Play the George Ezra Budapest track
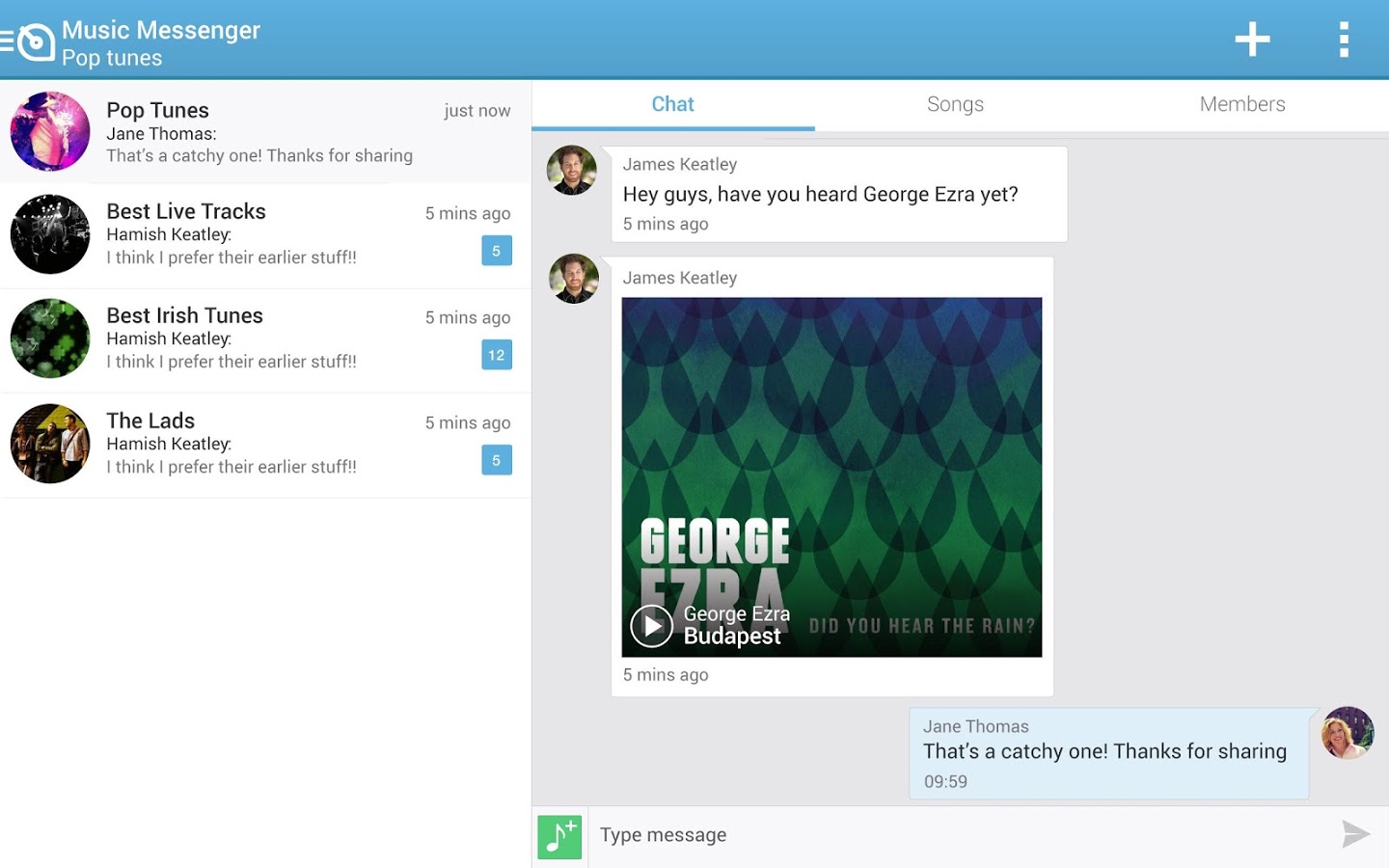Screen dimensions: 1389x868 coord(652,626)
